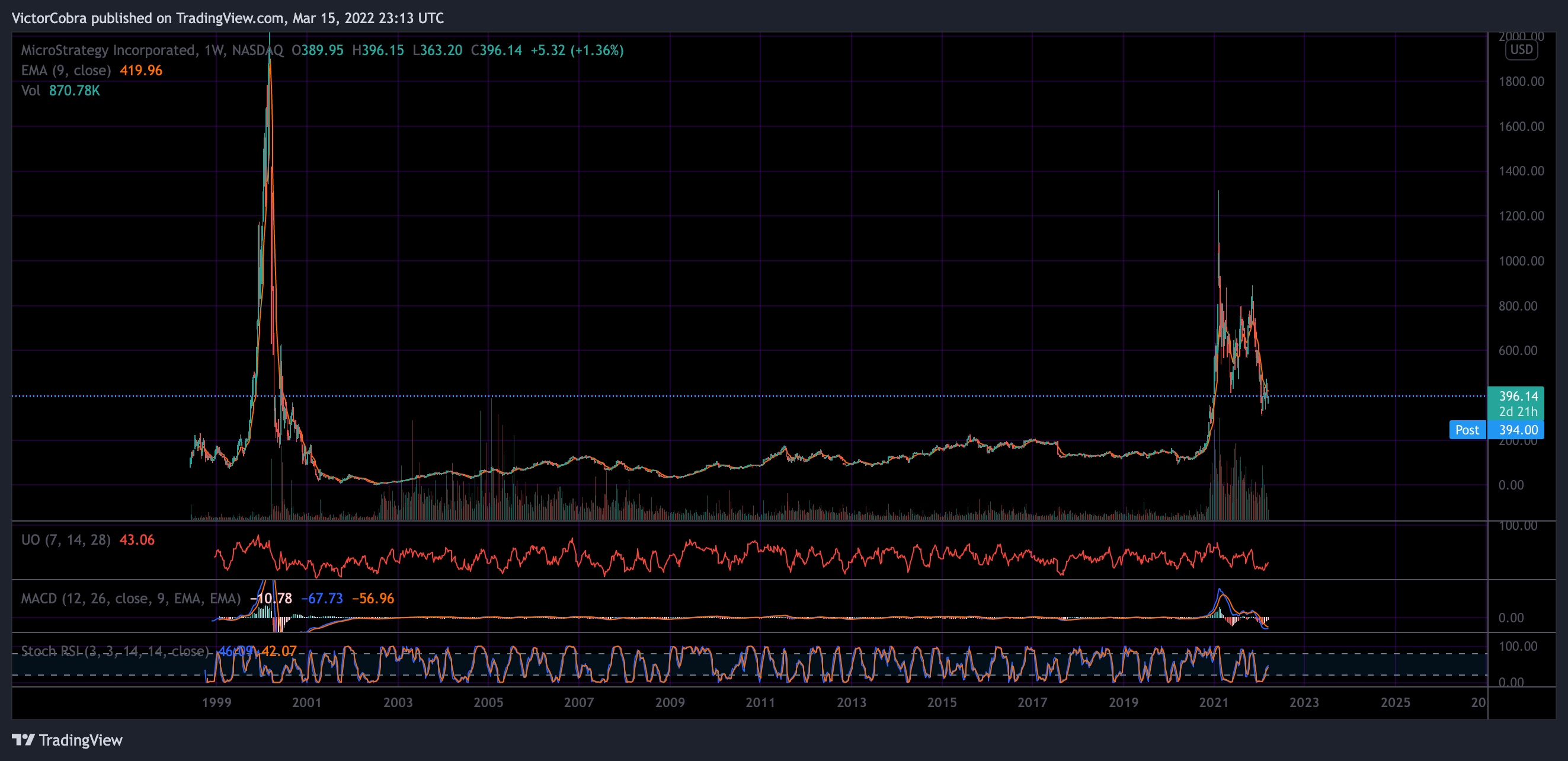The height and width of the screenshot is (761, 1568).
Task: Click the 1000.00 price scale label
Action: [1521, 261]
